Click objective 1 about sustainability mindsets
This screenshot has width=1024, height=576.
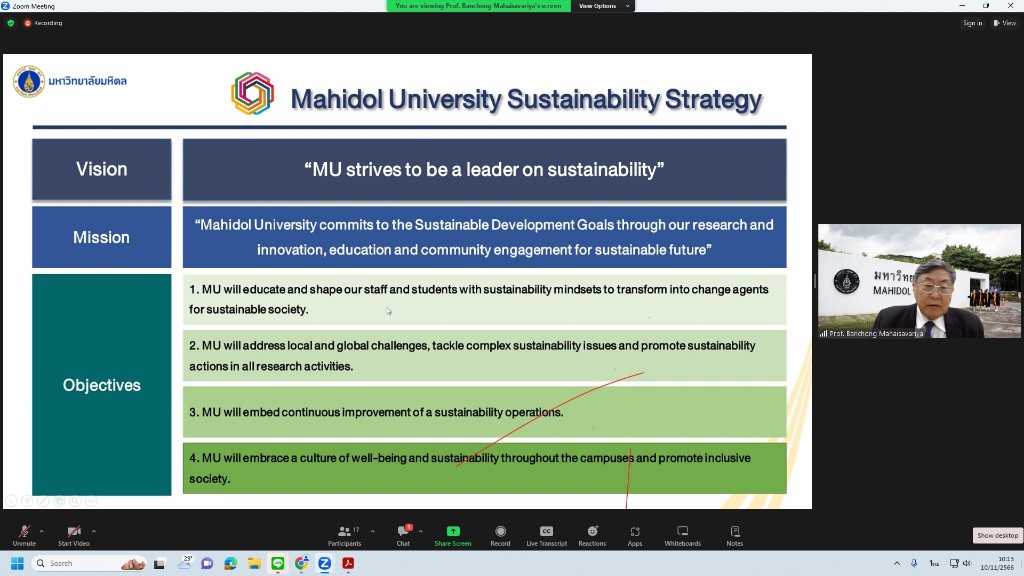point(485,299)
